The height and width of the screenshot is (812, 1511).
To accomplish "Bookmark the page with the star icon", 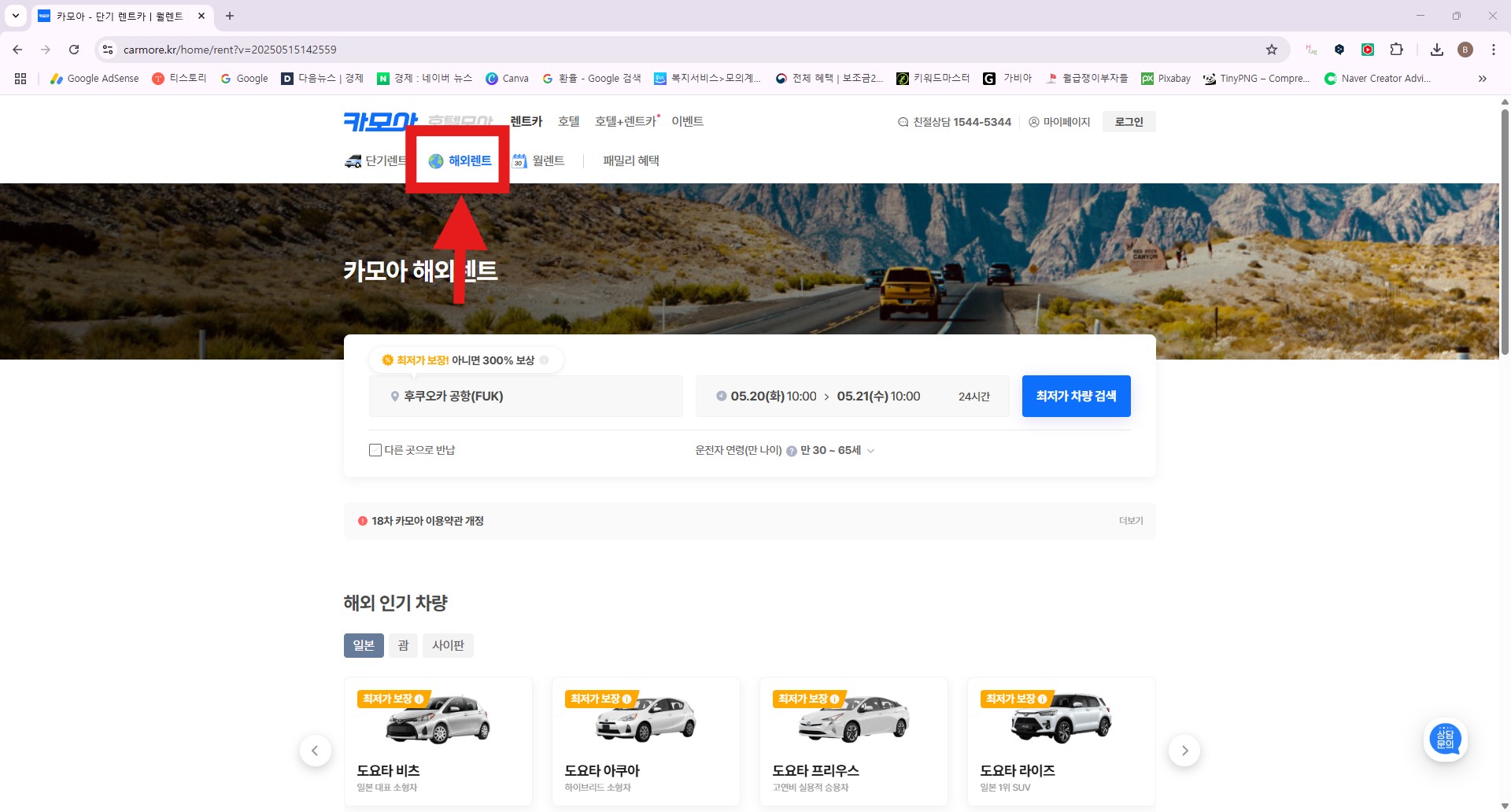I will [1272, 49].
